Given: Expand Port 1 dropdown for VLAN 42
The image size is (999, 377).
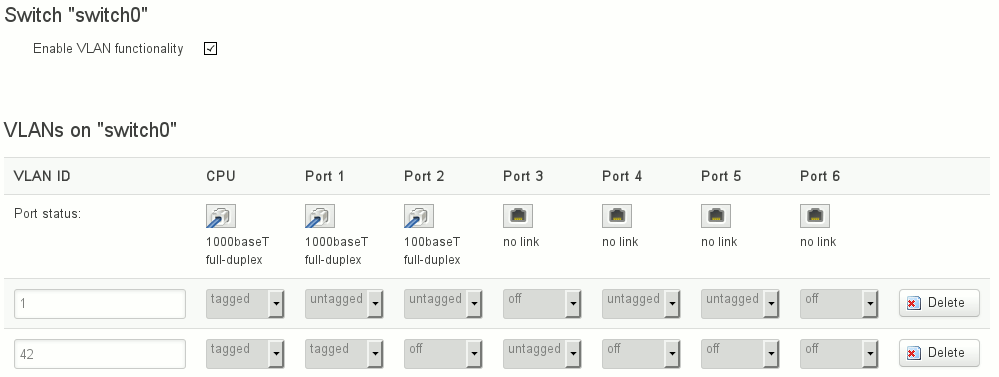Looking at the screenshot, I should click(x=344, y=353).
